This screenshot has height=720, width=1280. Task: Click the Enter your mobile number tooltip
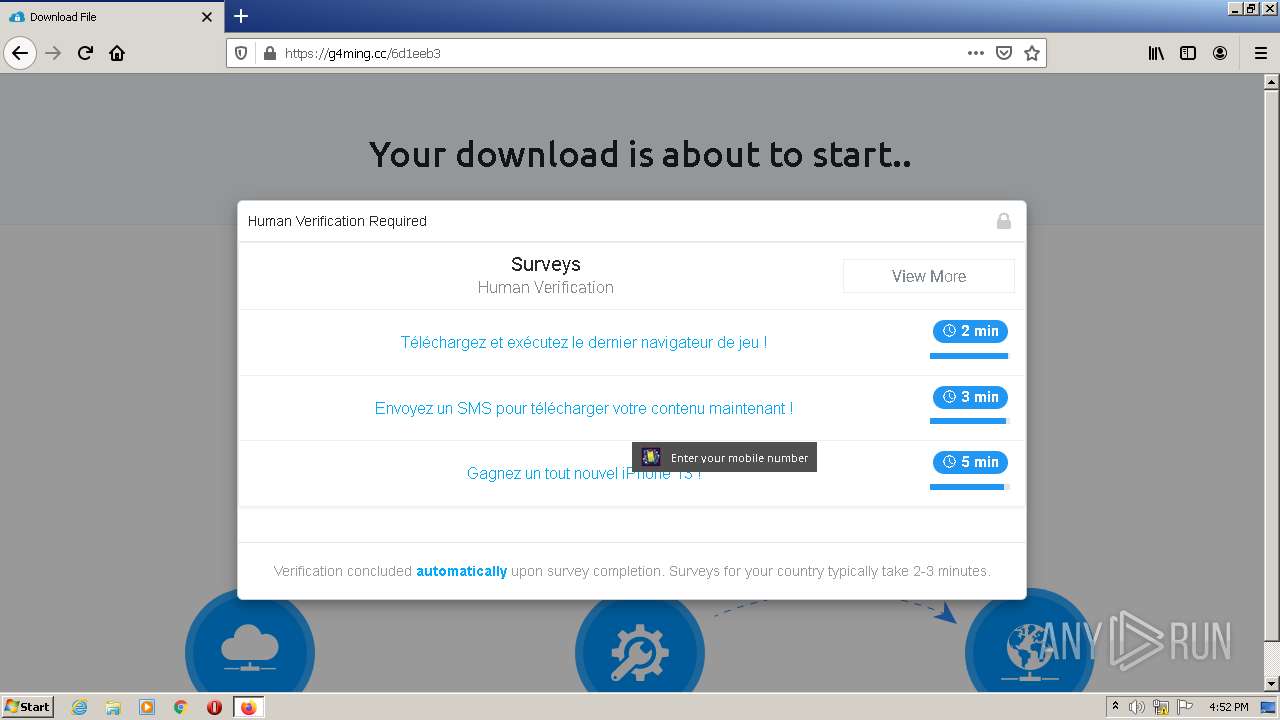[725, 457]
